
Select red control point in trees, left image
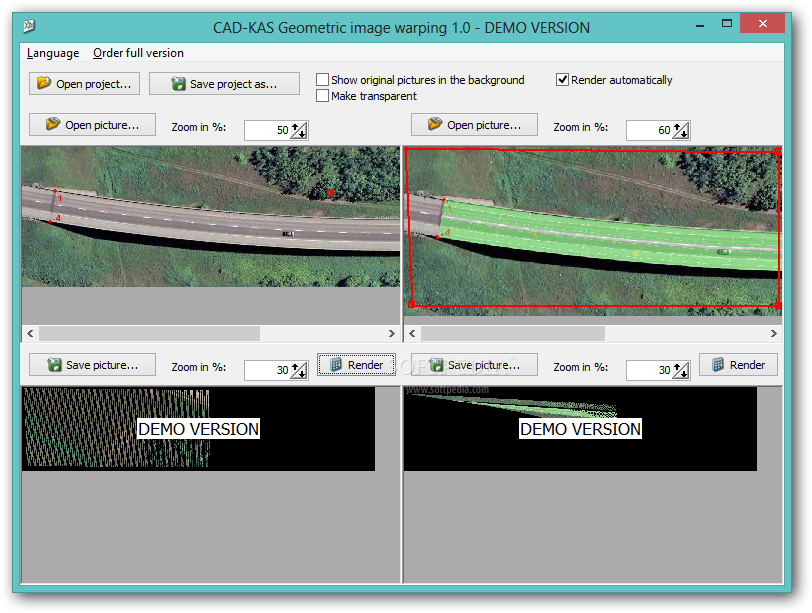(330, 193)
